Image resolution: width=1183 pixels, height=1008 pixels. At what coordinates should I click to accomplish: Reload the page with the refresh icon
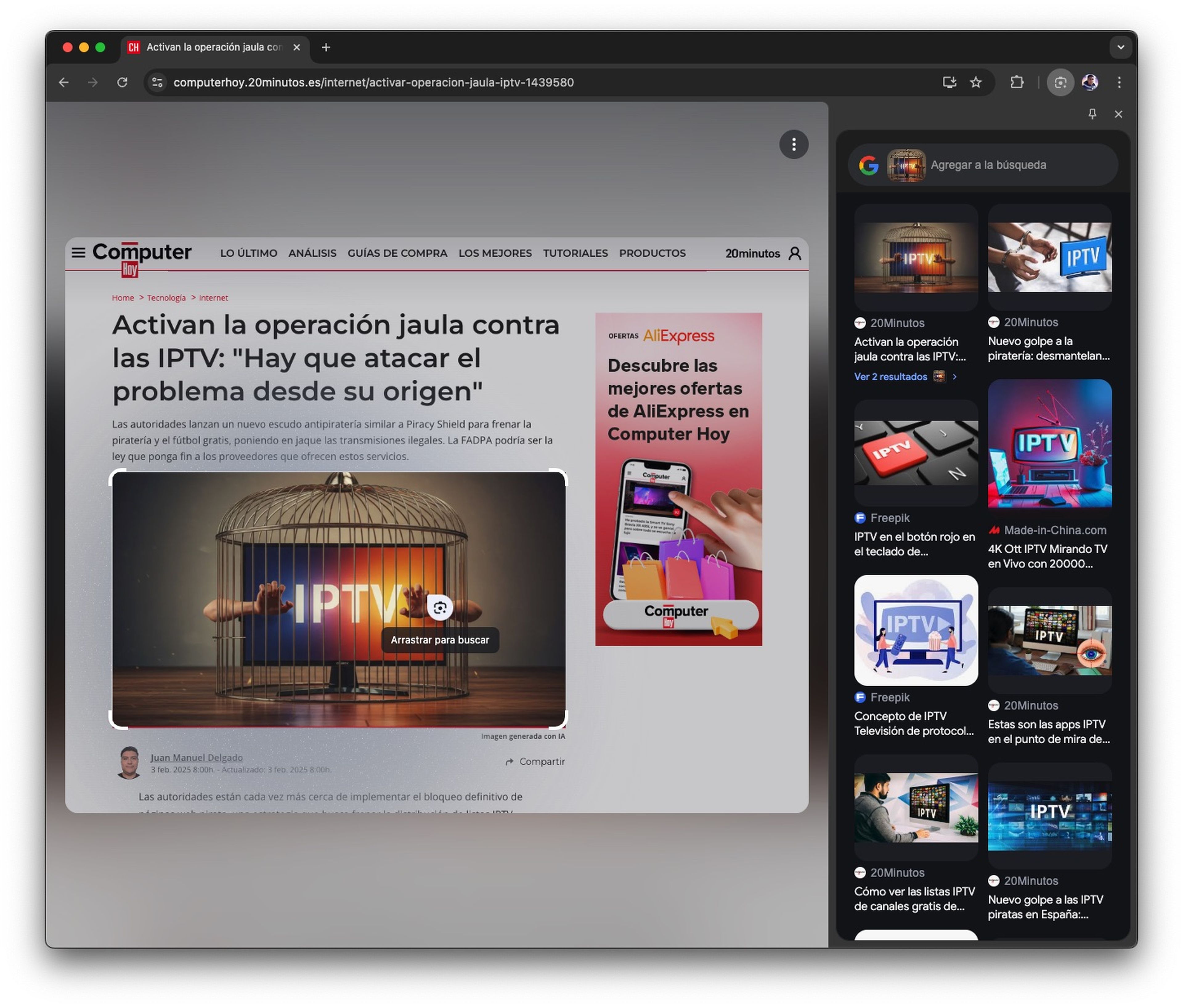pos(122,82)
